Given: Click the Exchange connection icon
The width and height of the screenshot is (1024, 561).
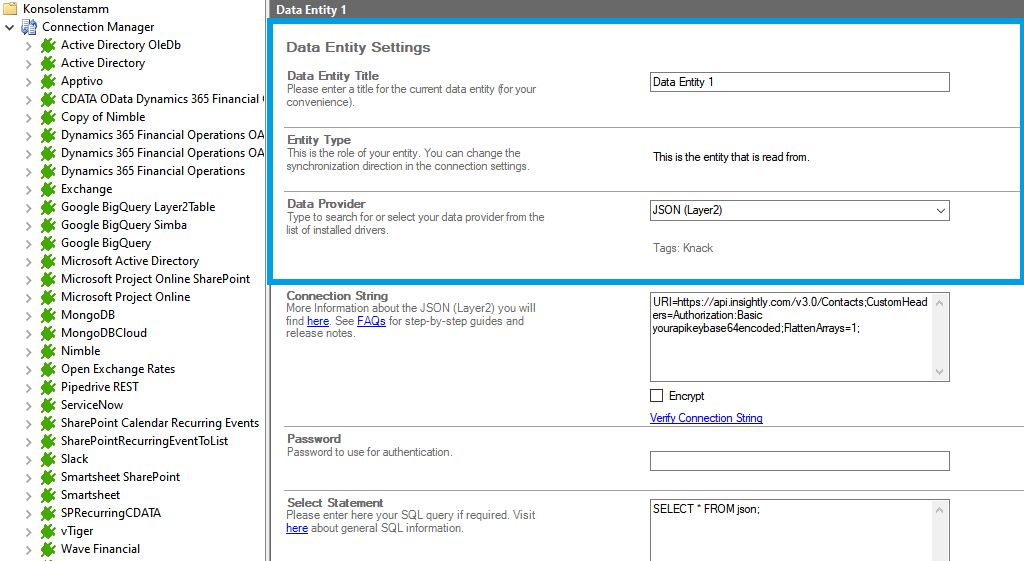Looking at the screenshot, I should [x=48, y=189].
